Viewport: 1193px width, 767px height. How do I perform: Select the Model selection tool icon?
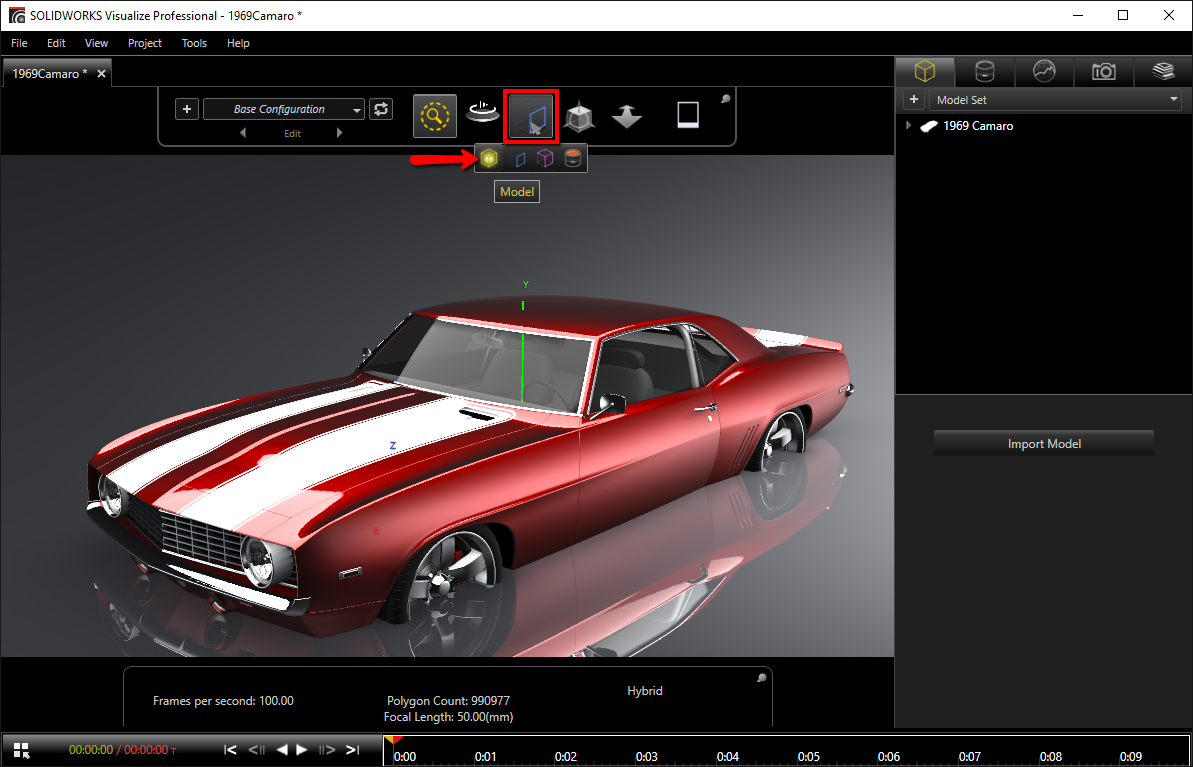(488, 158)
